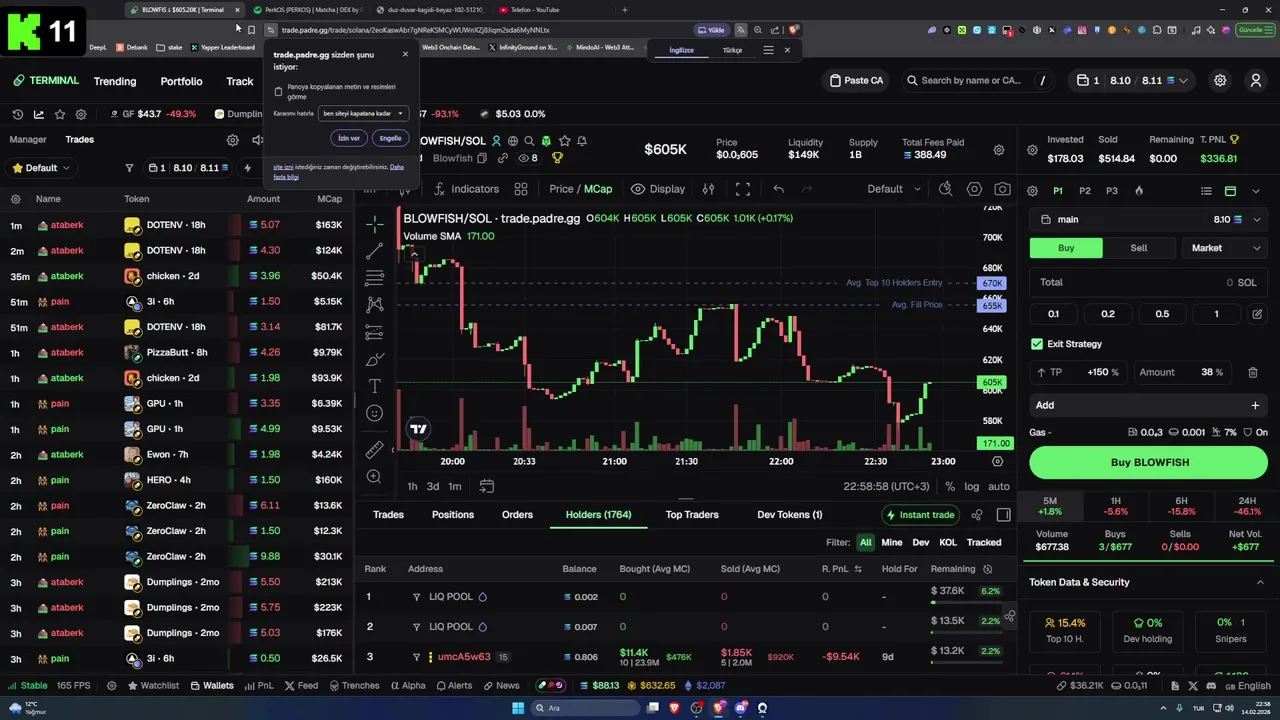Allow clipboard permission with İzin ver
1280x720 pixels.
348,138
